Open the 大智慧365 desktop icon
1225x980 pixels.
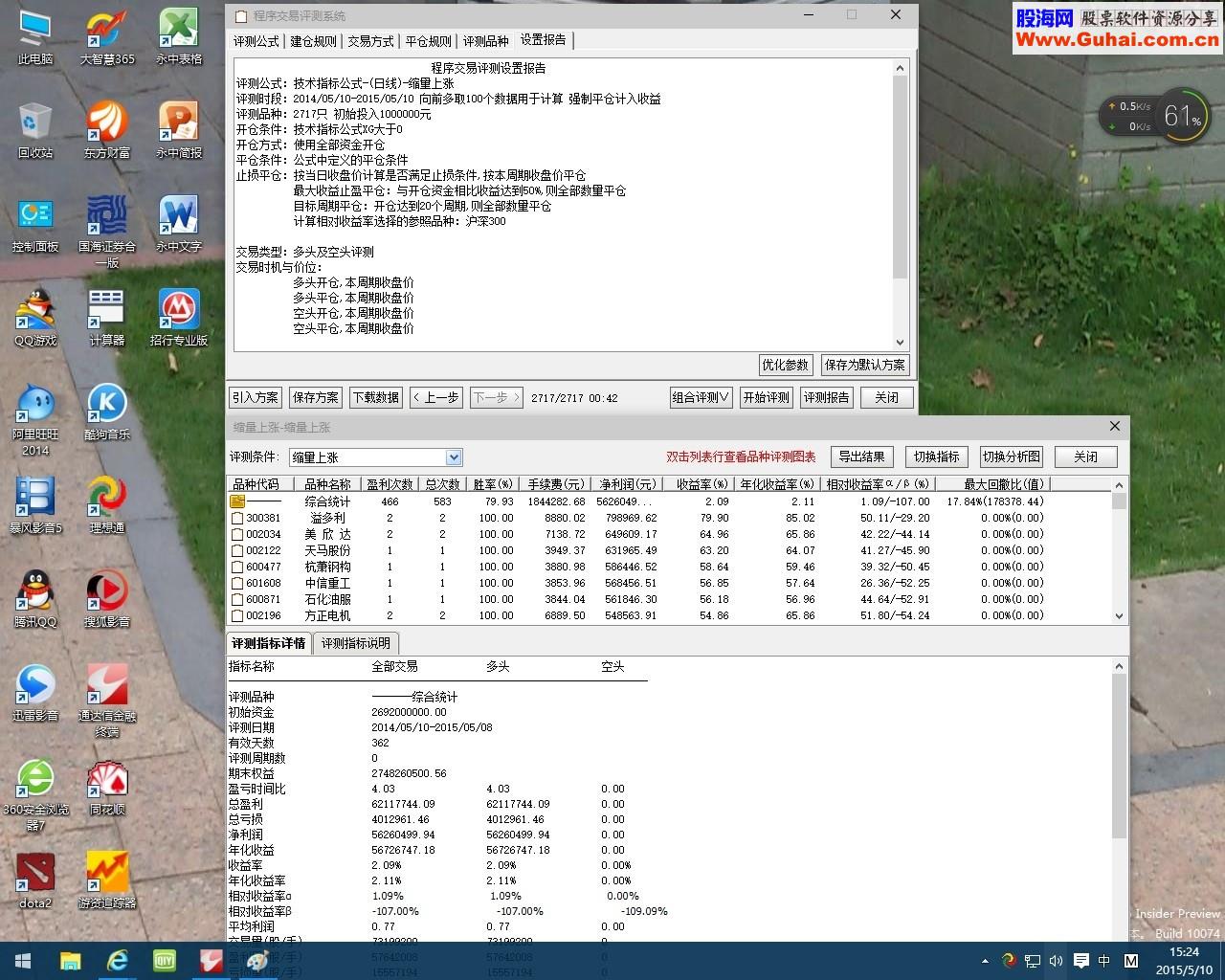coord(107,38)
